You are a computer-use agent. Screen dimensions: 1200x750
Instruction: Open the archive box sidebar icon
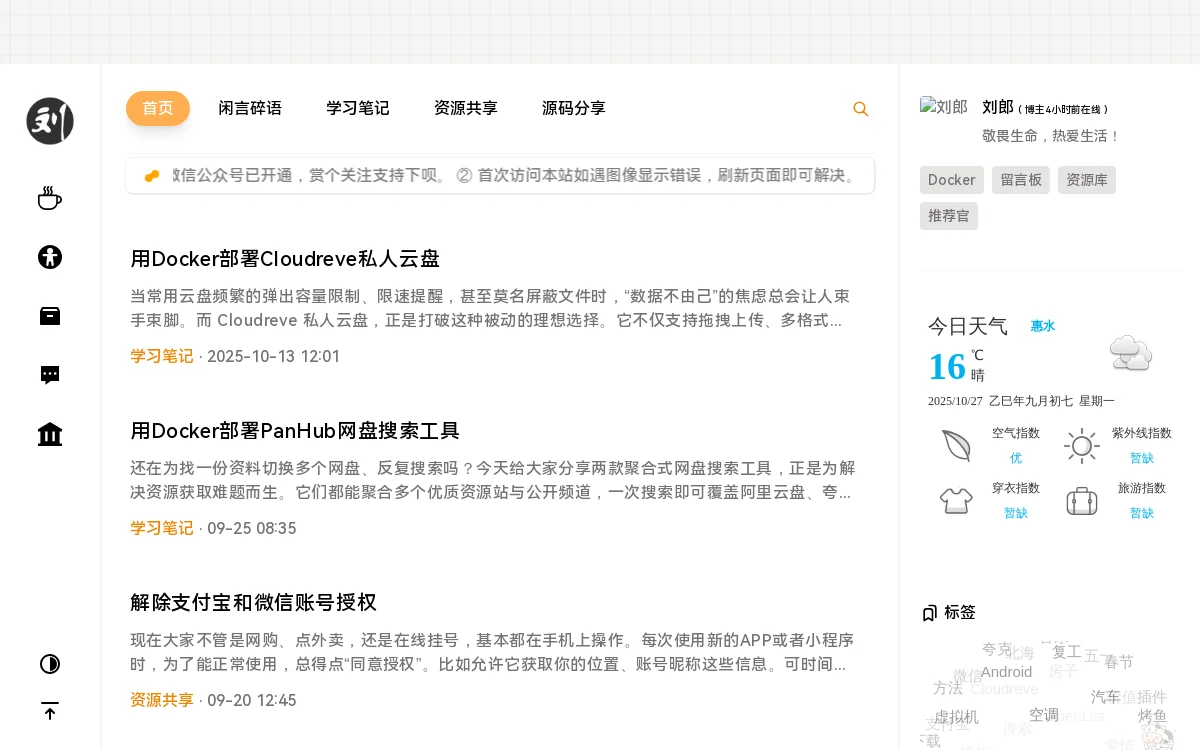pyautogui.click(x=50, y=316)
